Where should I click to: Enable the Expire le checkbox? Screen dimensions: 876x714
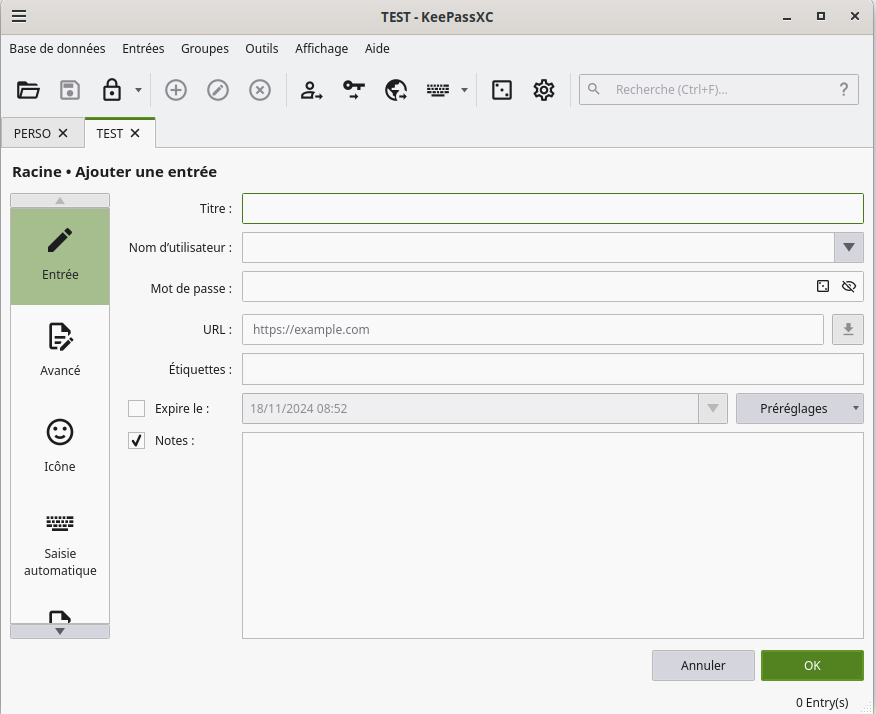137,408
